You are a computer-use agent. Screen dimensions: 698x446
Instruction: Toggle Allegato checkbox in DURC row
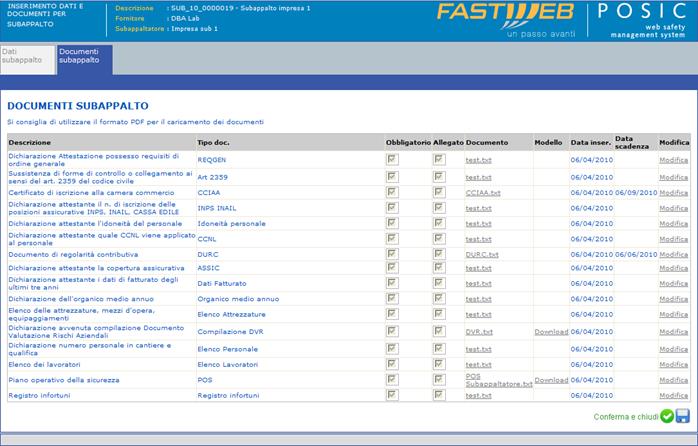(439, 254)
